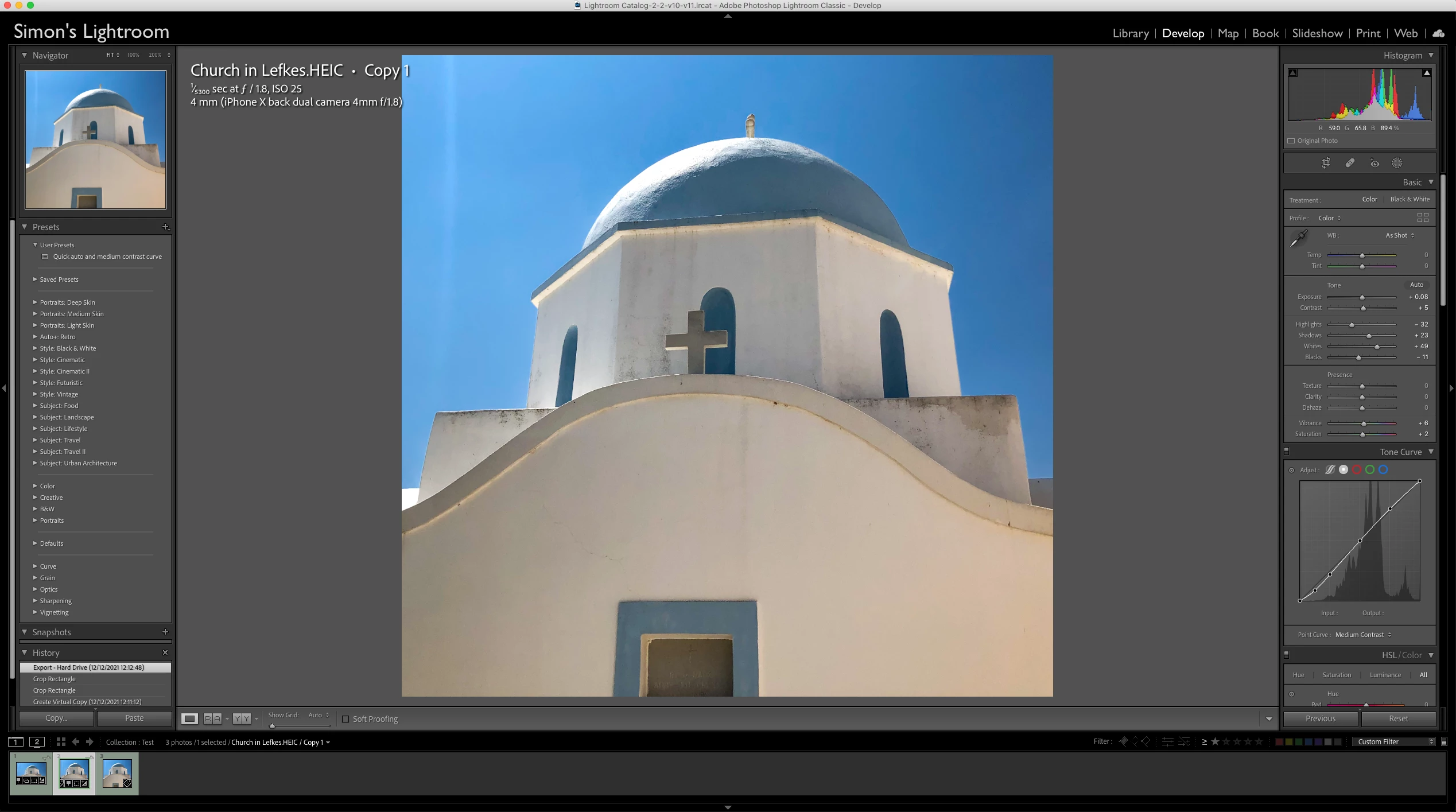Click the cloud sync status icon

pos(1438,33)
